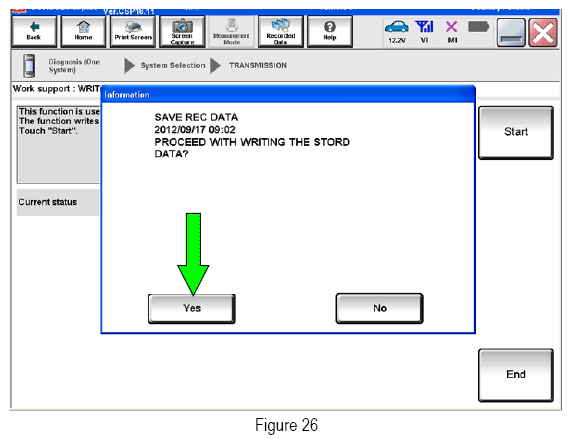571x444 pixels.
Task: Go to Home via the house icon
Action: click(x=83, y=32)
